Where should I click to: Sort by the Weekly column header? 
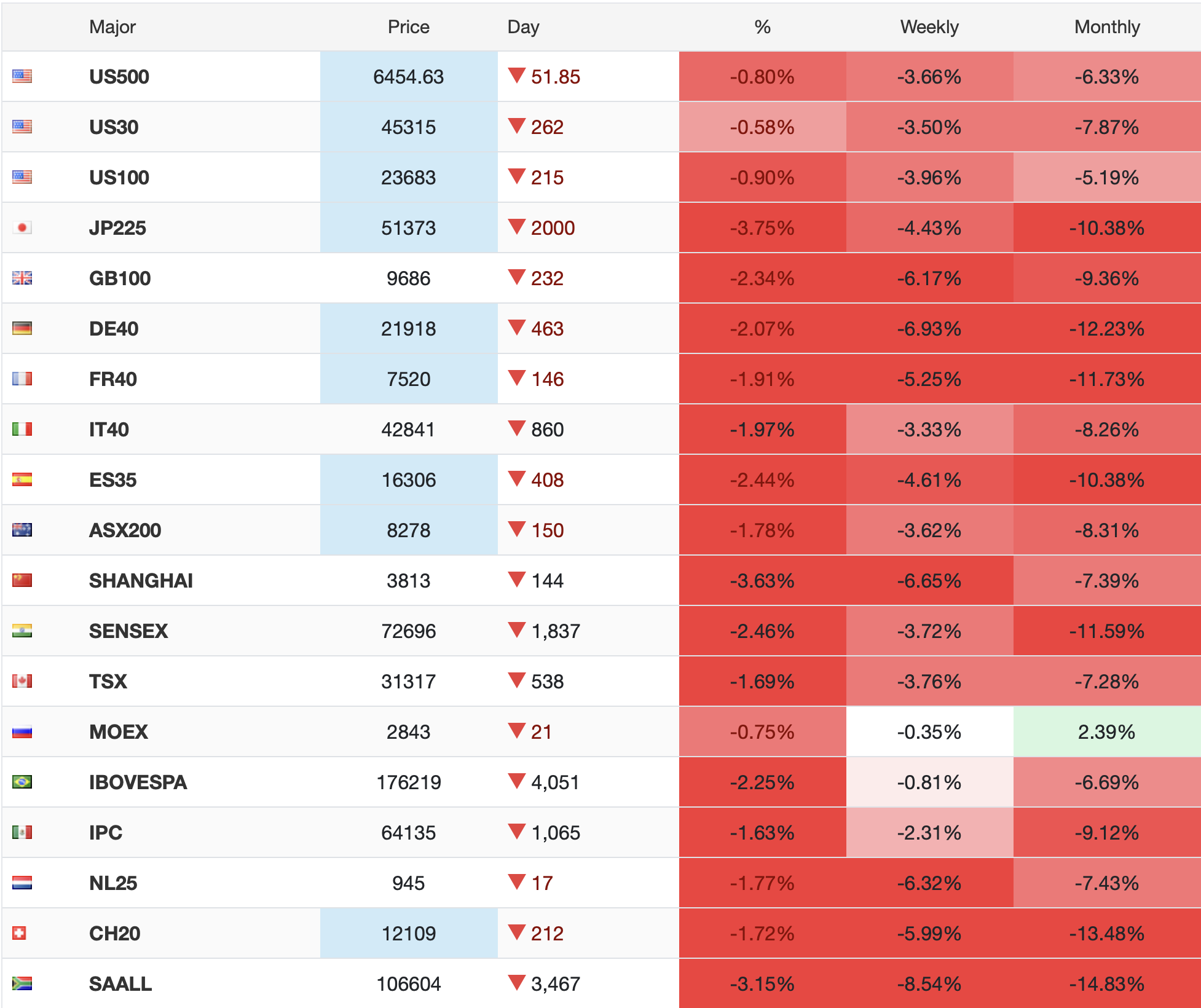[x=929, y=27]
